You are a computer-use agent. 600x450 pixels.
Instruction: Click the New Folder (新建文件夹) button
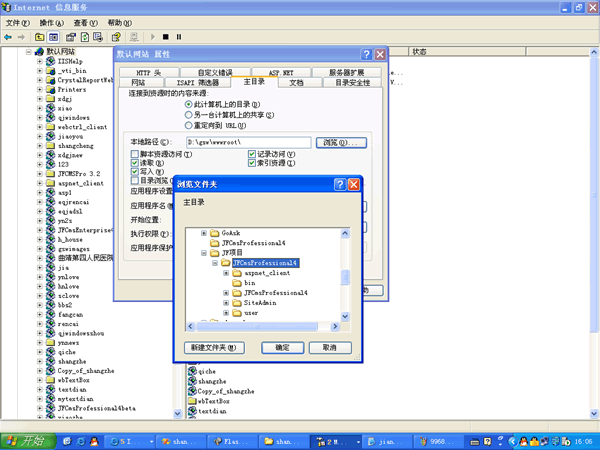coord(214,347)
